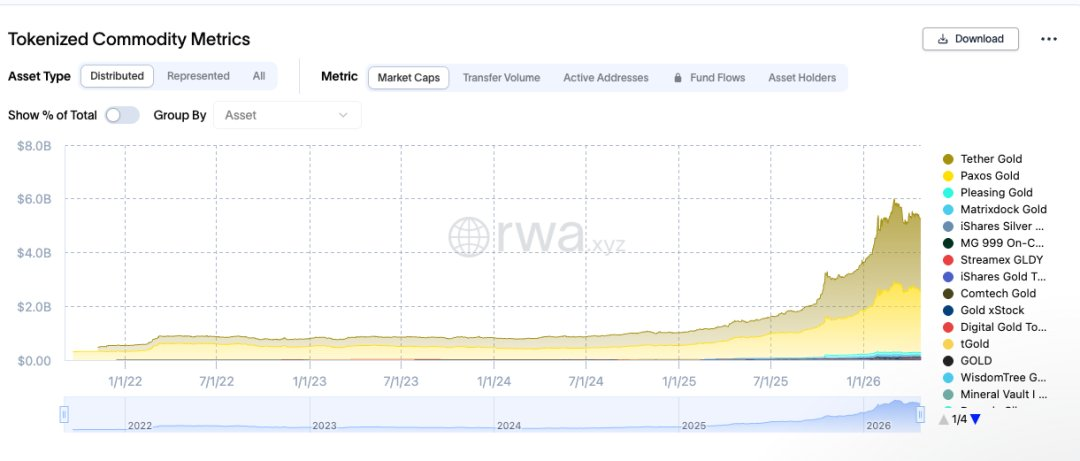
Task: Click the left handle of time range slider
Action: [64, 414]
